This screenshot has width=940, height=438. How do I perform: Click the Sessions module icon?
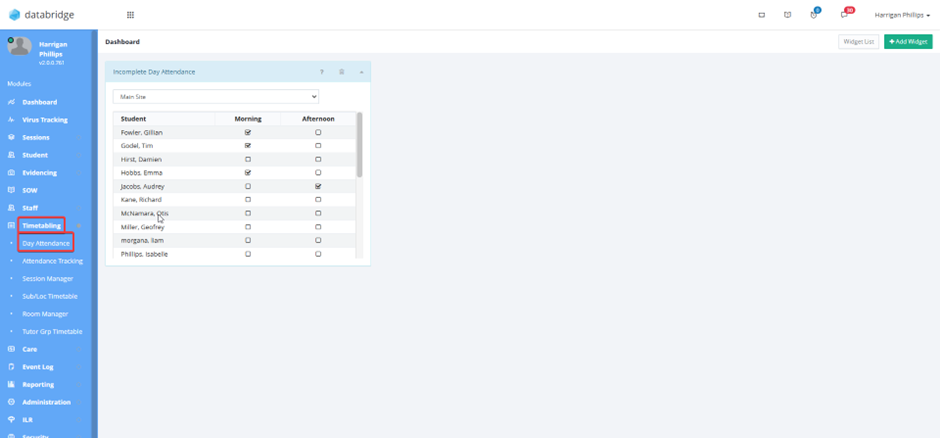11,137
